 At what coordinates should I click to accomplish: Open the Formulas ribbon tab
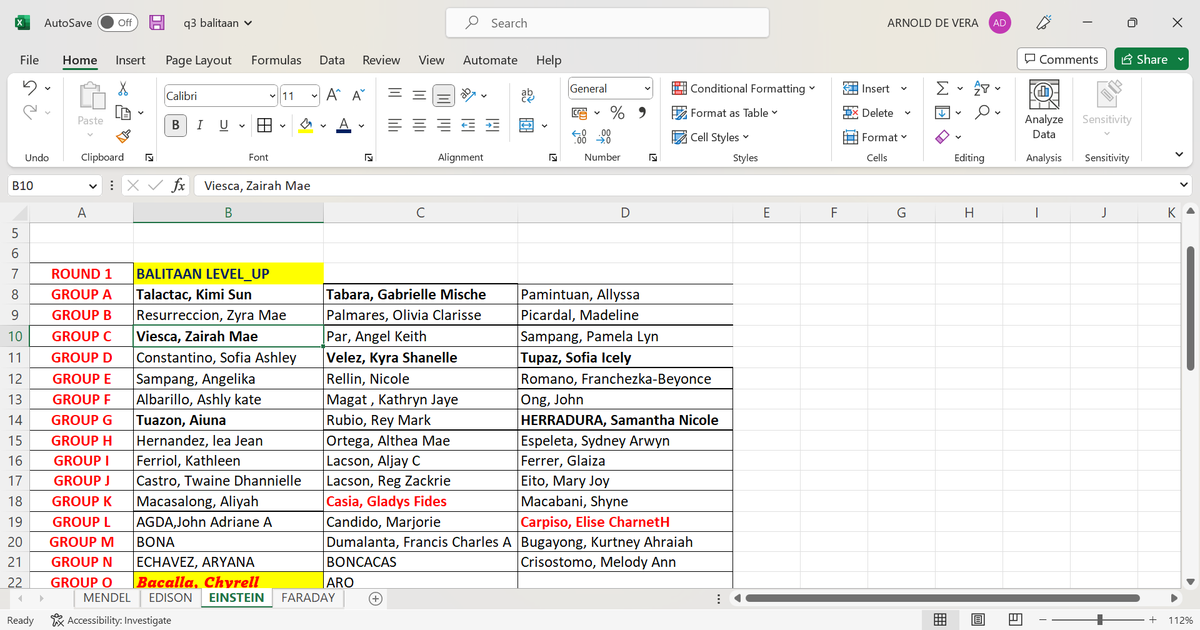(276, 60)
